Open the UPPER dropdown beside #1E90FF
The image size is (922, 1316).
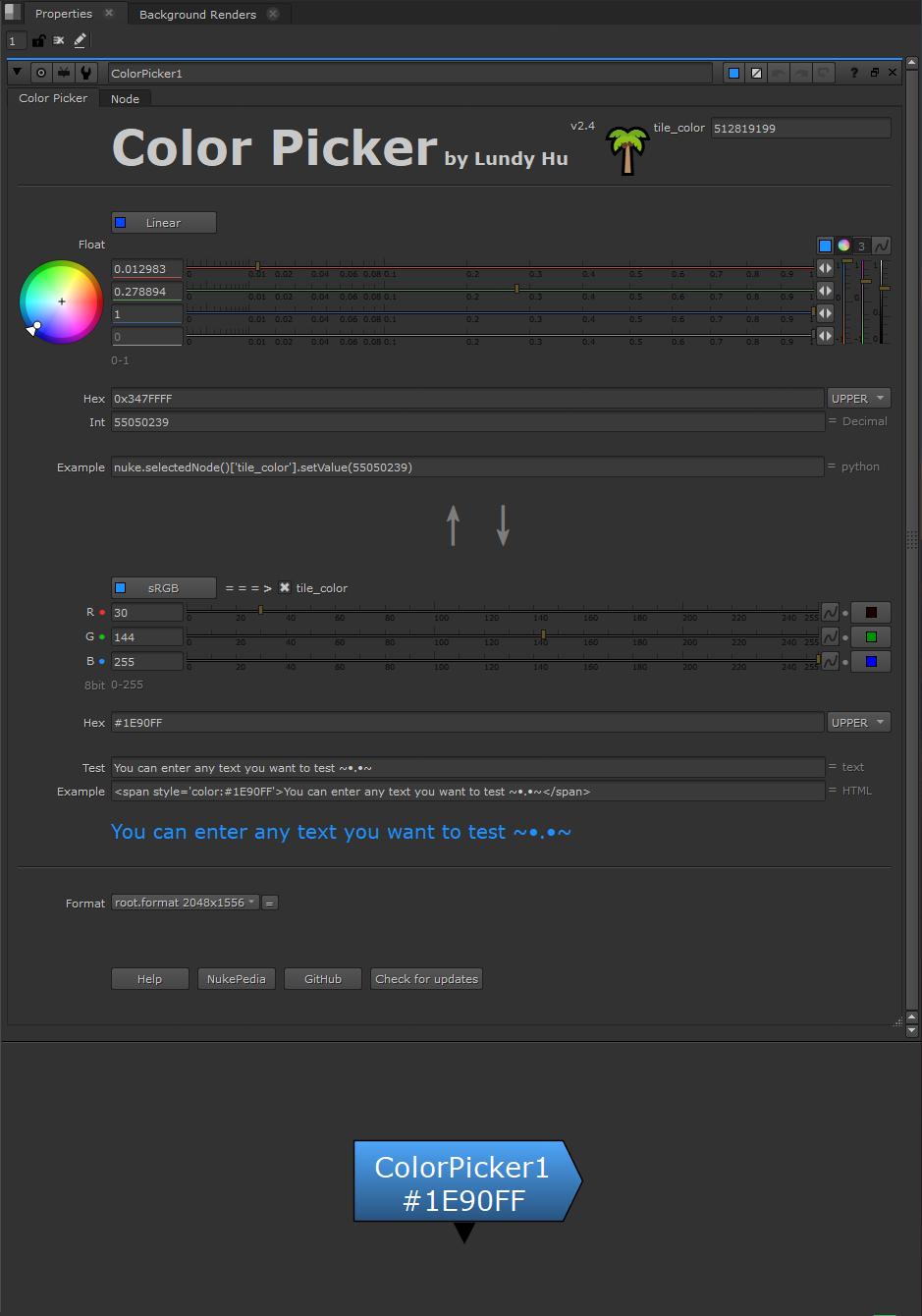[859, 723]
